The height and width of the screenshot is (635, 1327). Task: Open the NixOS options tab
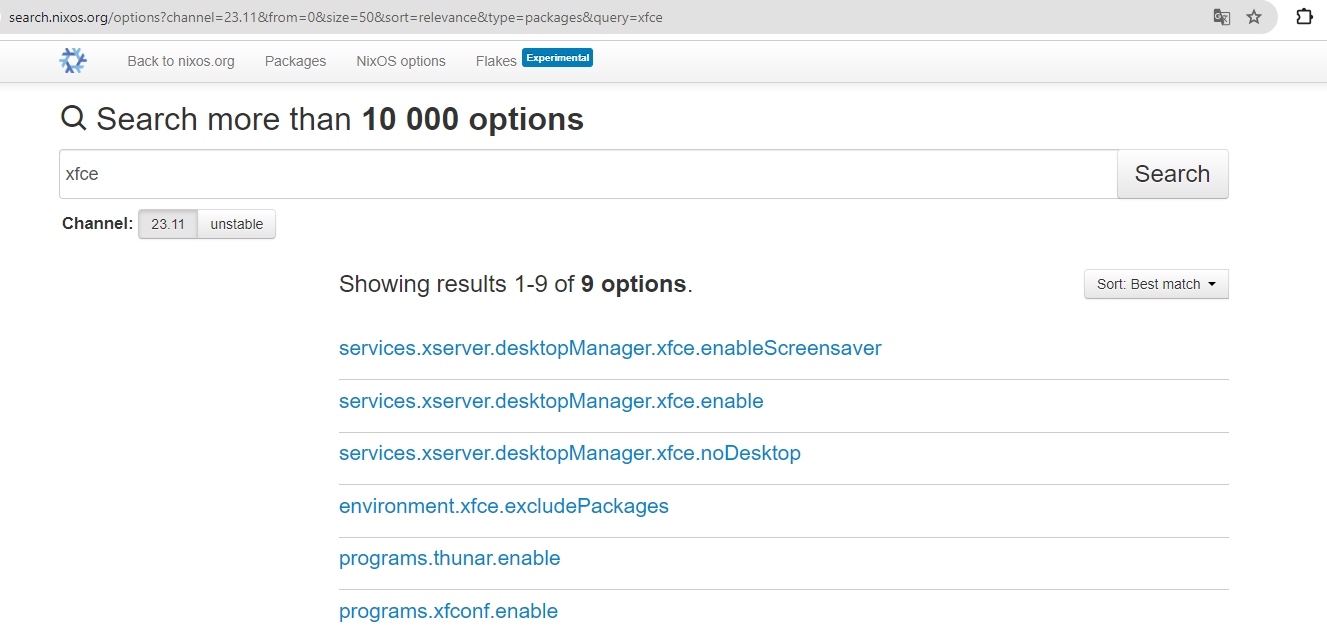pos(401,61)
